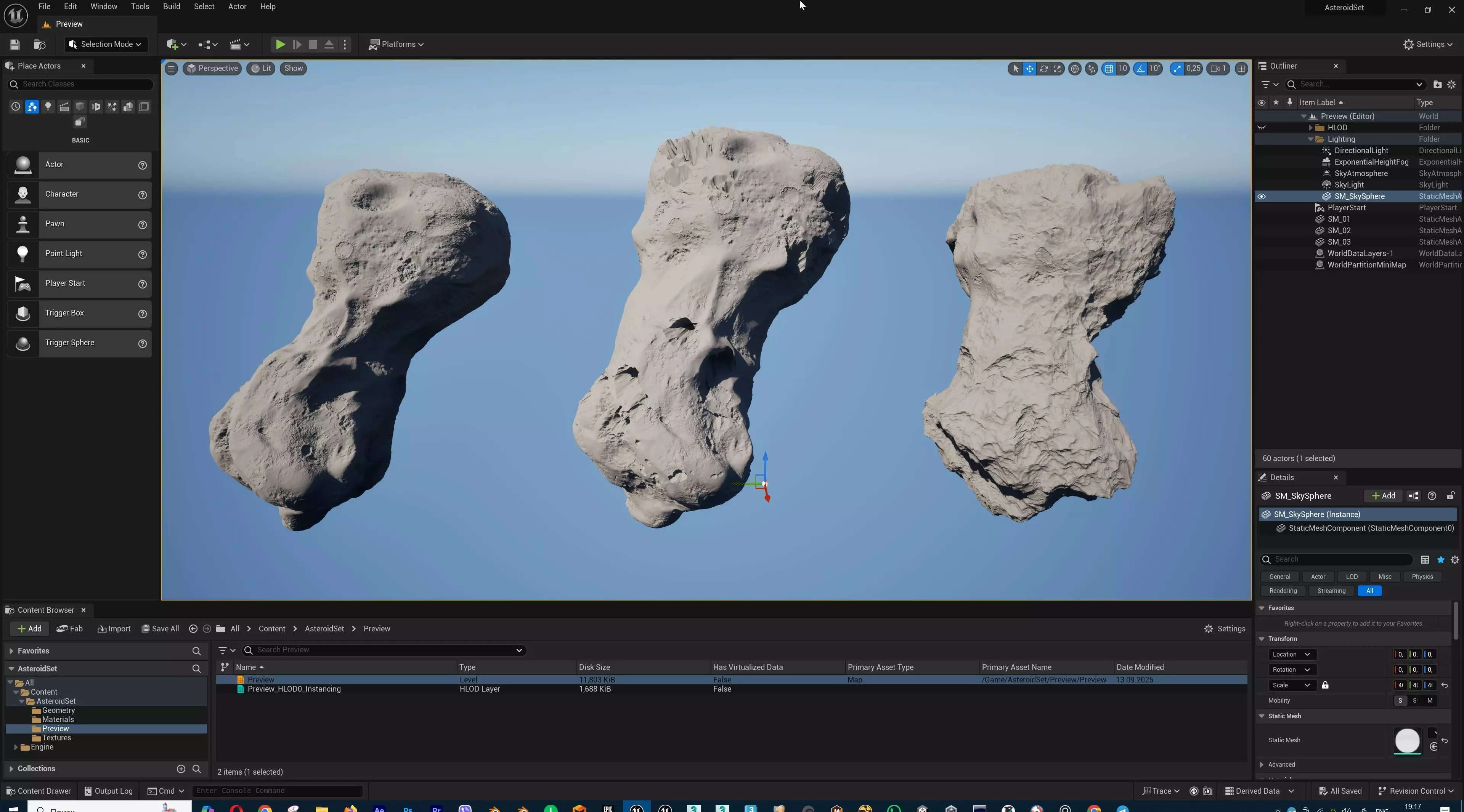
Task: Expand the Advanced section in Details
Action: pos(1261,765)
